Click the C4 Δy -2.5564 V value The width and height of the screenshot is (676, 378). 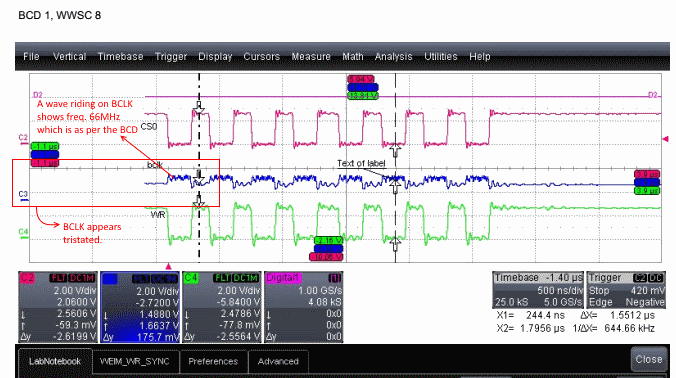[239, 337]
